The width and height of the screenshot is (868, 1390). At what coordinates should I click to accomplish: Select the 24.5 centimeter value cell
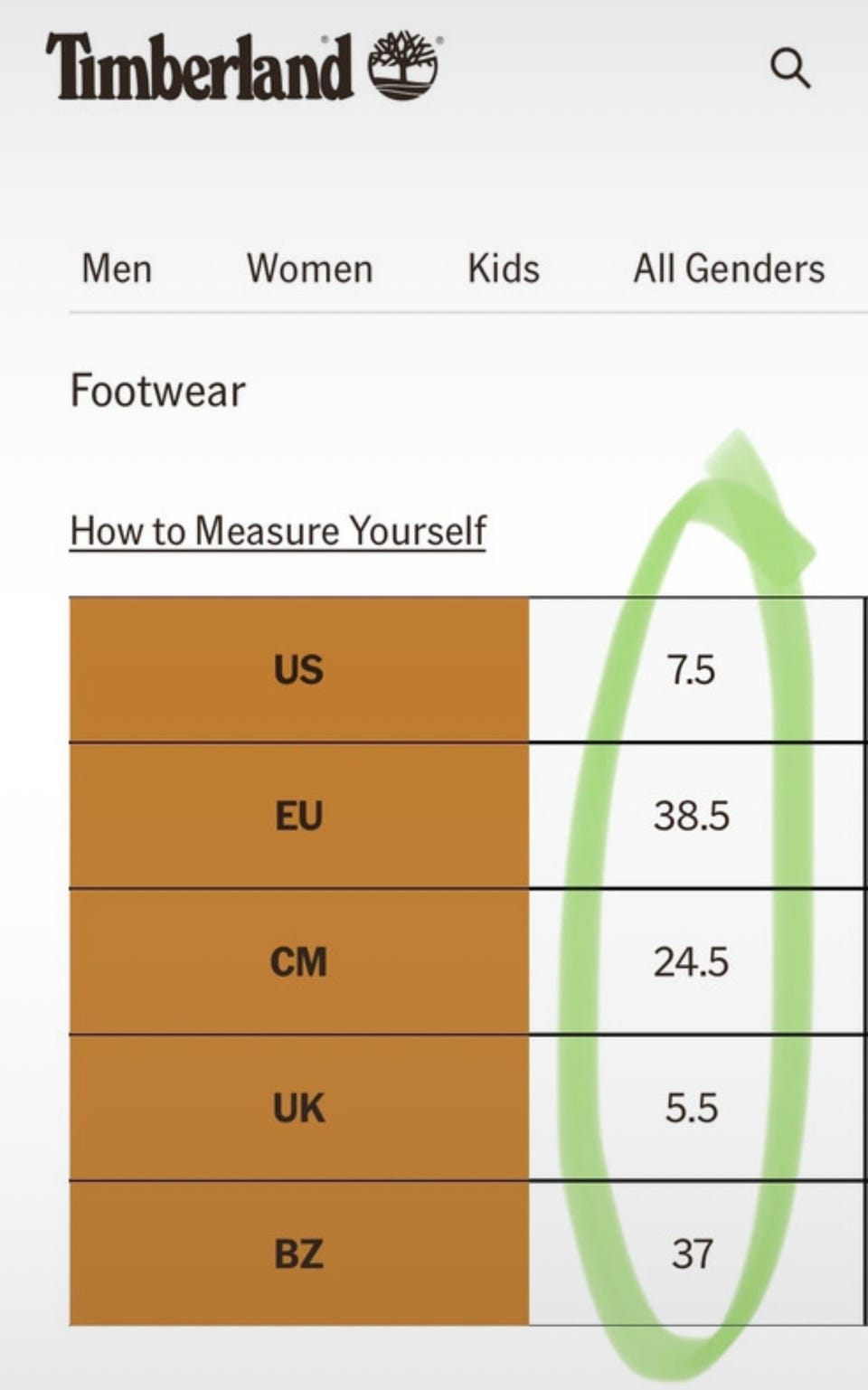(x=692, y=962)
